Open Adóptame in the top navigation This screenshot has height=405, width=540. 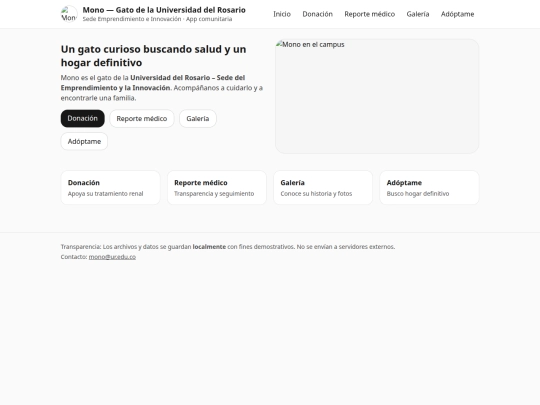tap(457, 14)
